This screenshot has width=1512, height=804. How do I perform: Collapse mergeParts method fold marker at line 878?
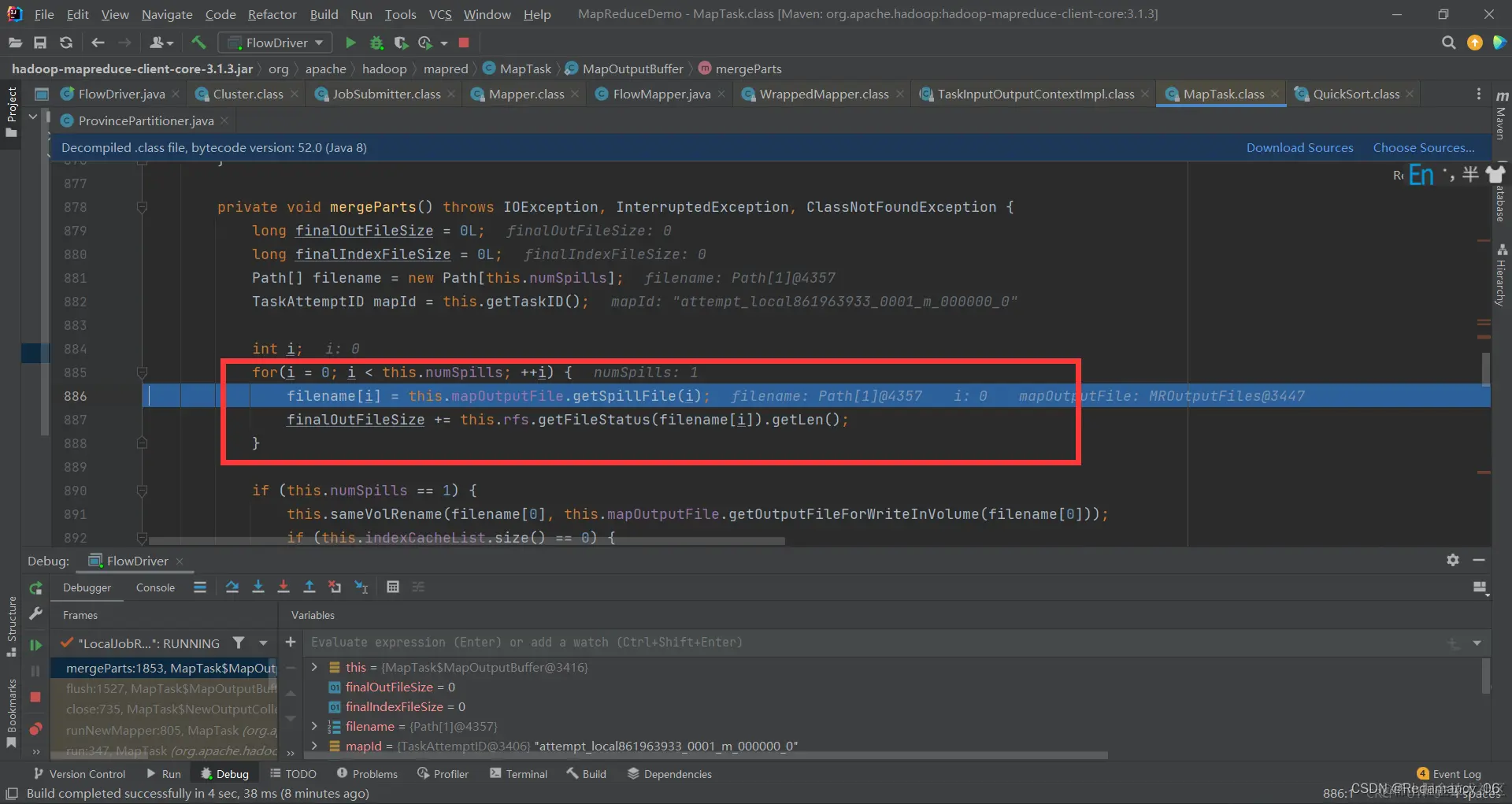pyautogui.click(x=143, y=206)
